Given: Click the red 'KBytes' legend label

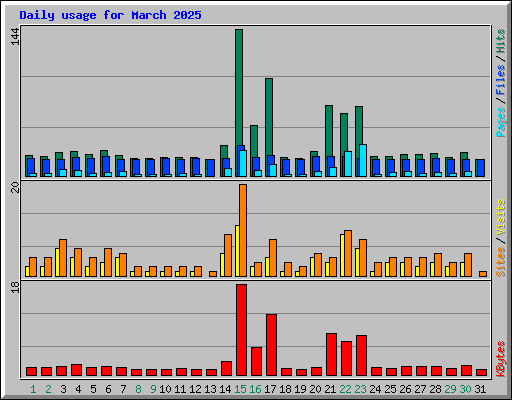Looking at the screenshot, I should pos(501,359).
